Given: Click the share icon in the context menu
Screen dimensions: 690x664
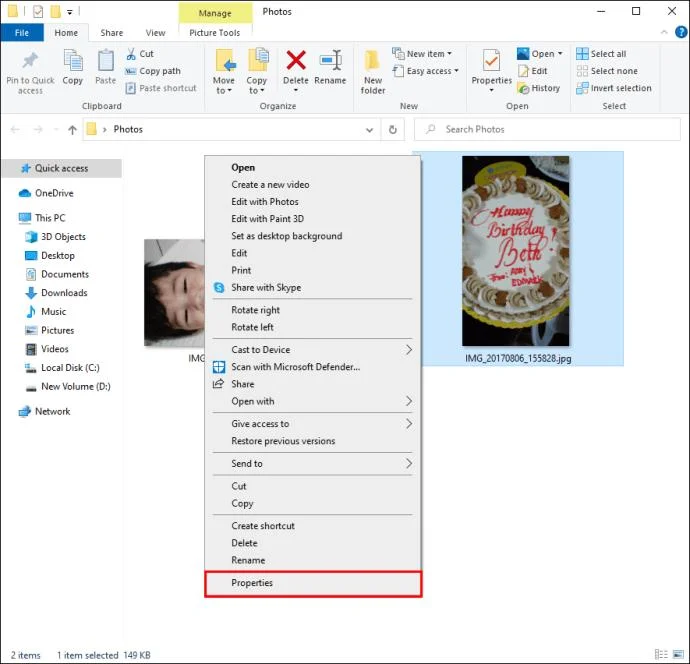Looking at the screenshot, I should point(218,384).
